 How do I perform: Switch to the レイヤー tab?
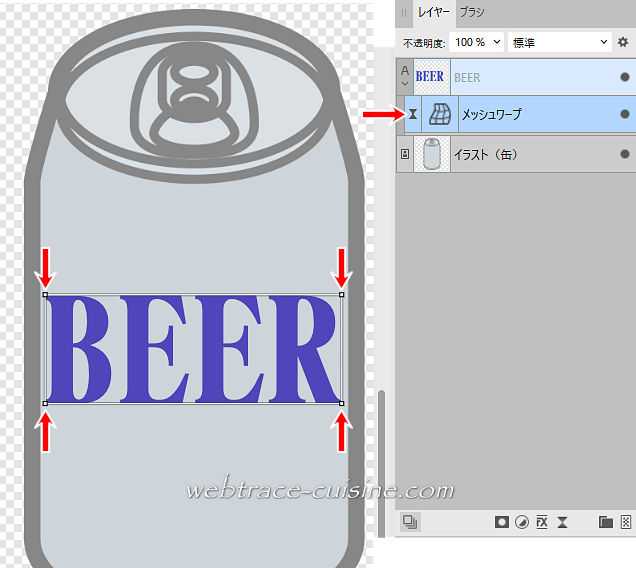[x=434, y=13]
